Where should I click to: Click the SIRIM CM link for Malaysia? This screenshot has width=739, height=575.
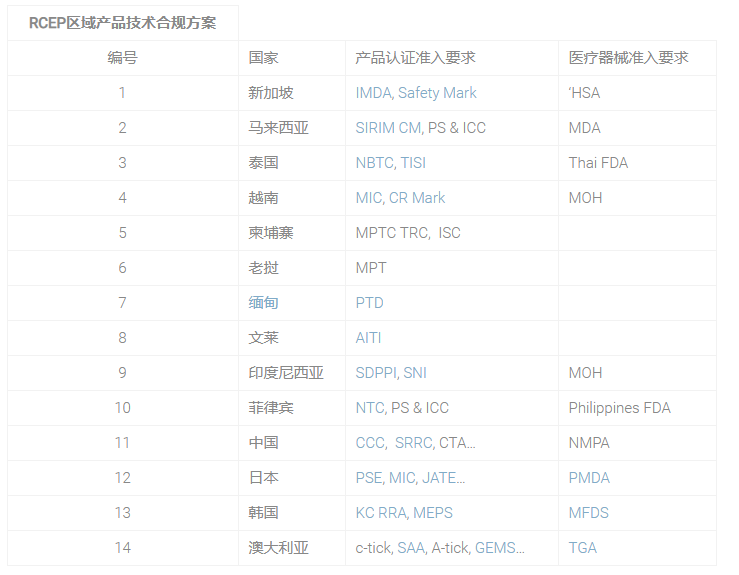[x=388, y=128]
